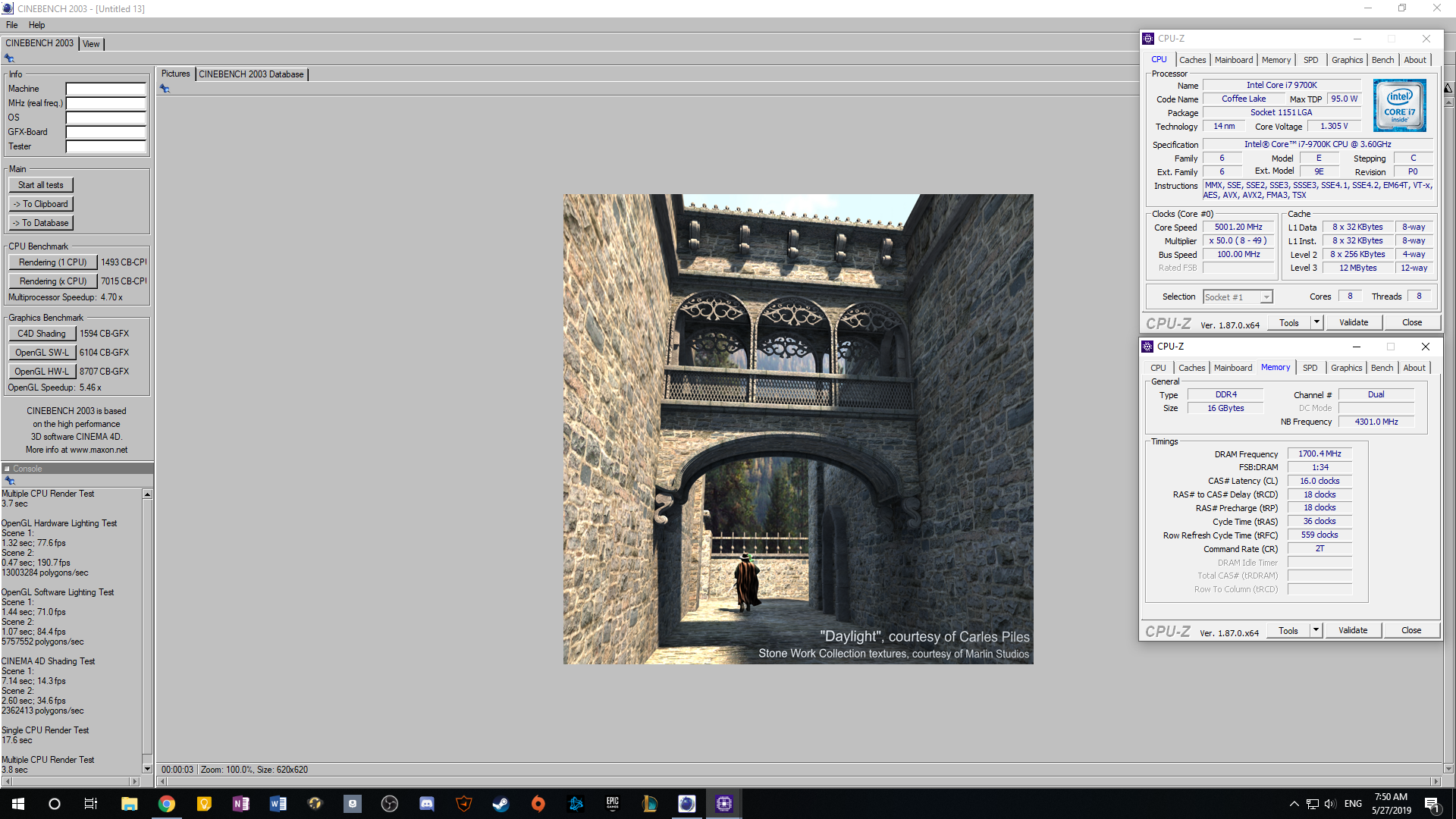This screenshot has width=1456, height=819.
Task: Click the Tester input field
Action: coord(105,146)
